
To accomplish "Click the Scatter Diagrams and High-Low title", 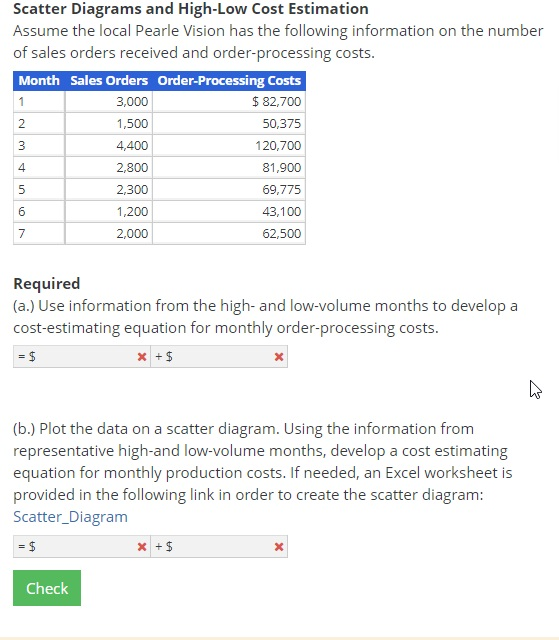I will (191, 9).
